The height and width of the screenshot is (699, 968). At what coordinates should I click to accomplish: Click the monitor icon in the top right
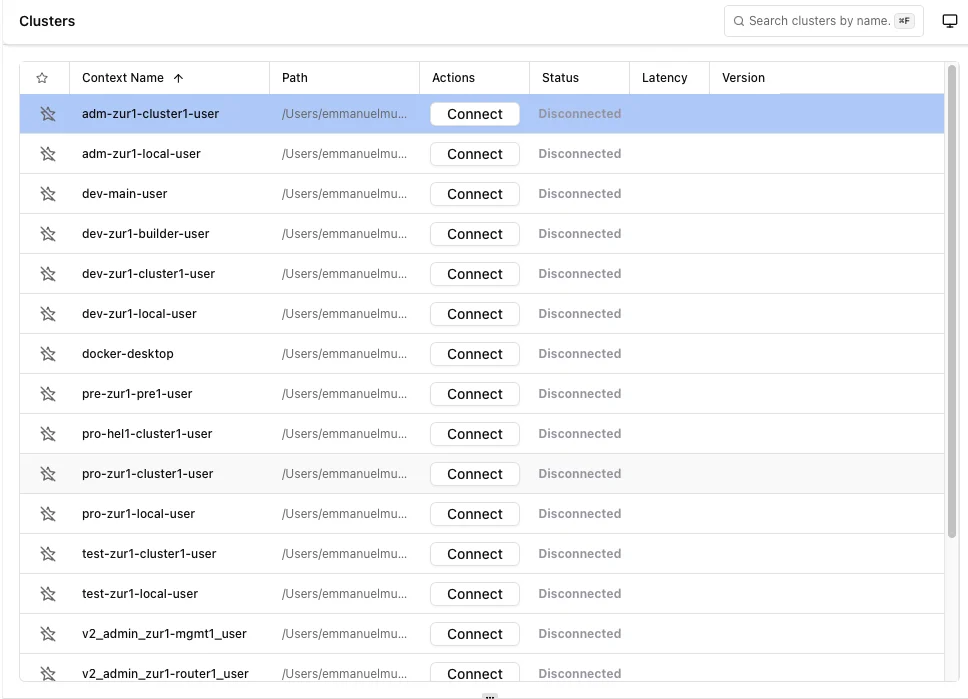(948, 20)
